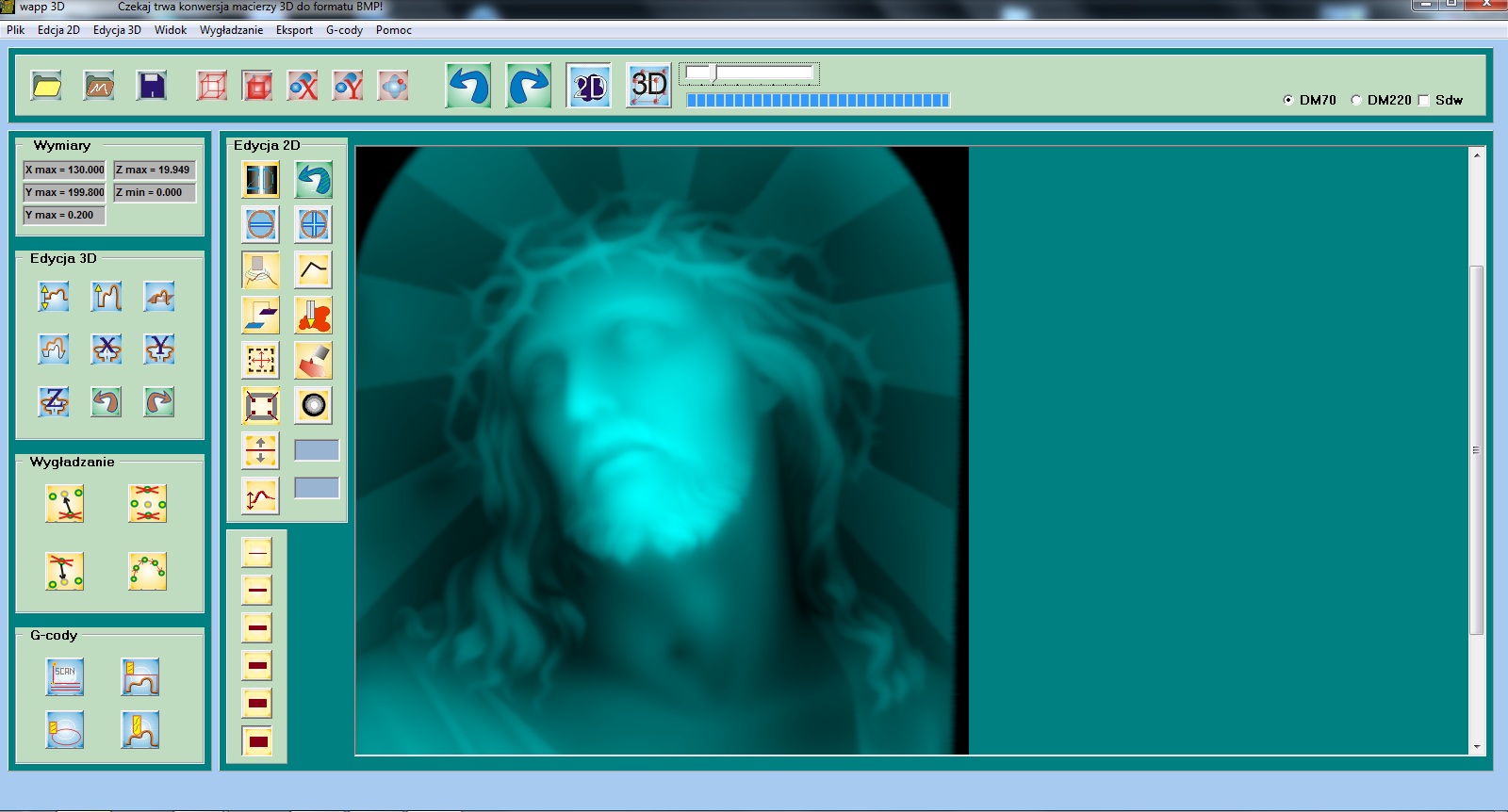Click the red paint bucket fill icon

tap(314, 360)
